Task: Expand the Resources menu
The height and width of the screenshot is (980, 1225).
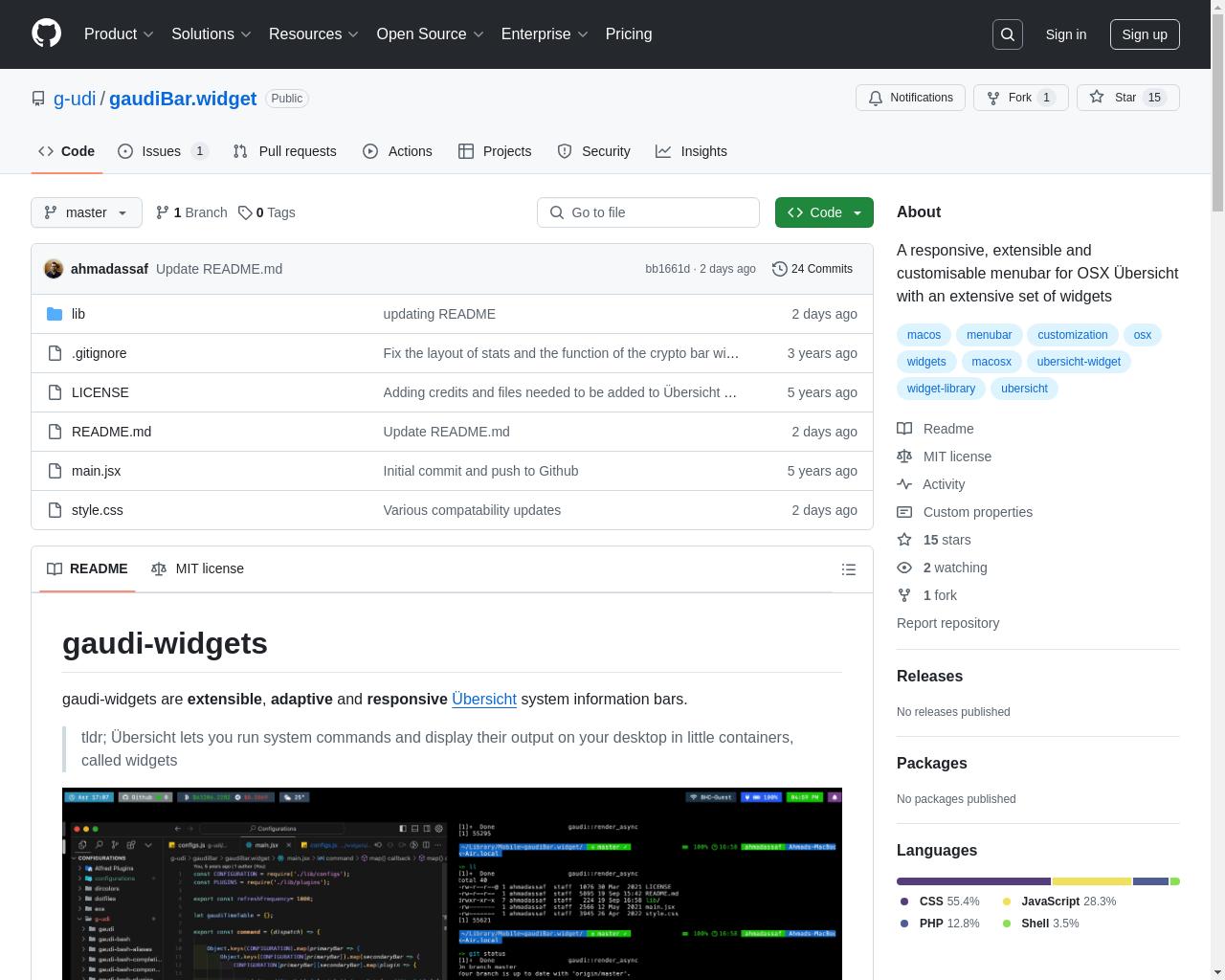Action: click(x=314, y=34)
